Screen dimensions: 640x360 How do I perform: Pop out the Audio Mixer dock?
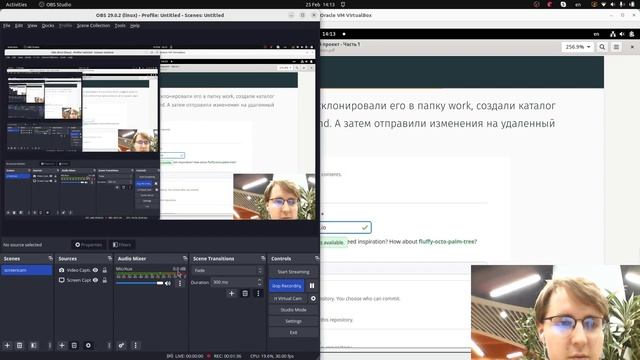[185, 258]
